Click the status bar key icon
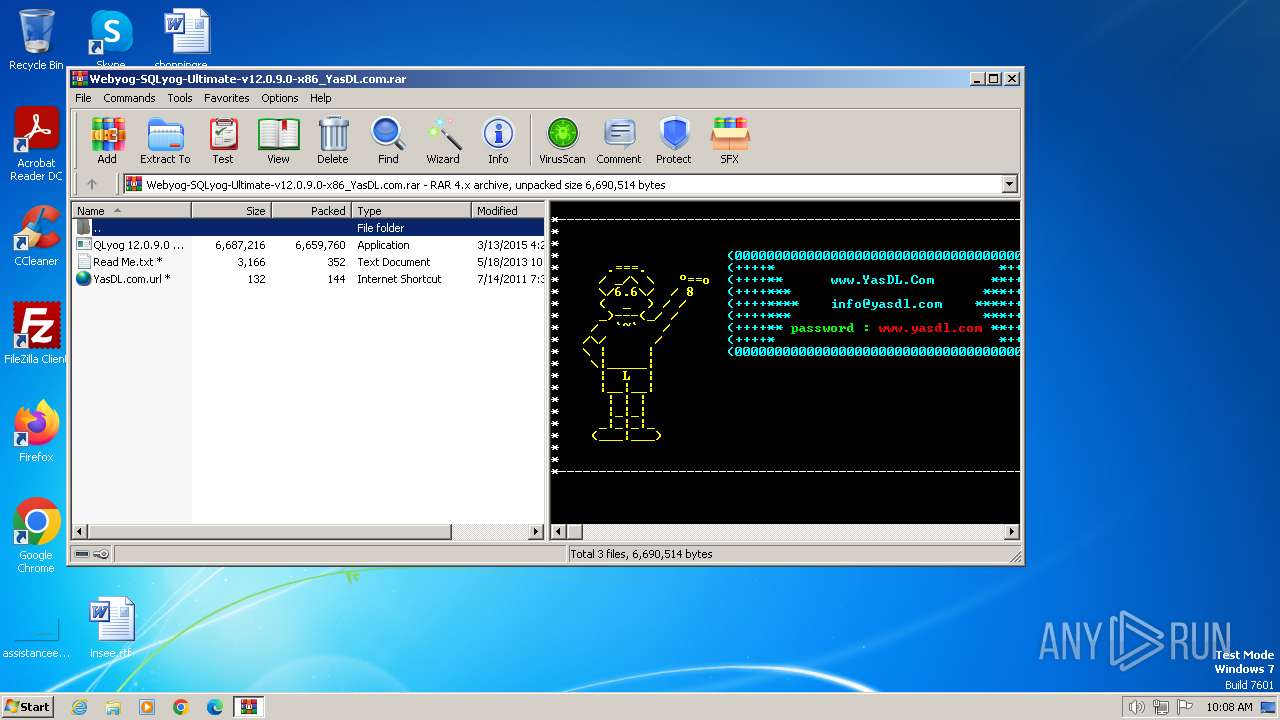 click(x=101, y=554)
